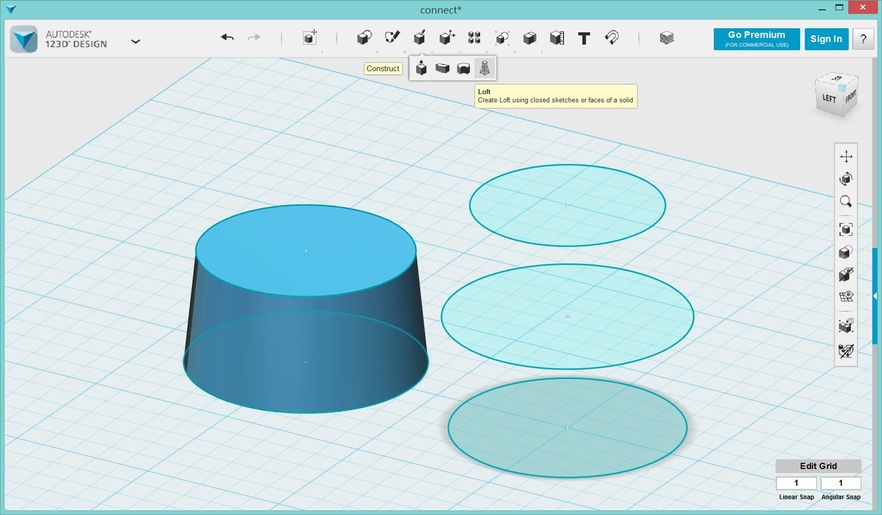Click the app icon in title bar
The width and height of the screenshot is (882, 515).
click(x=10, y=9)
